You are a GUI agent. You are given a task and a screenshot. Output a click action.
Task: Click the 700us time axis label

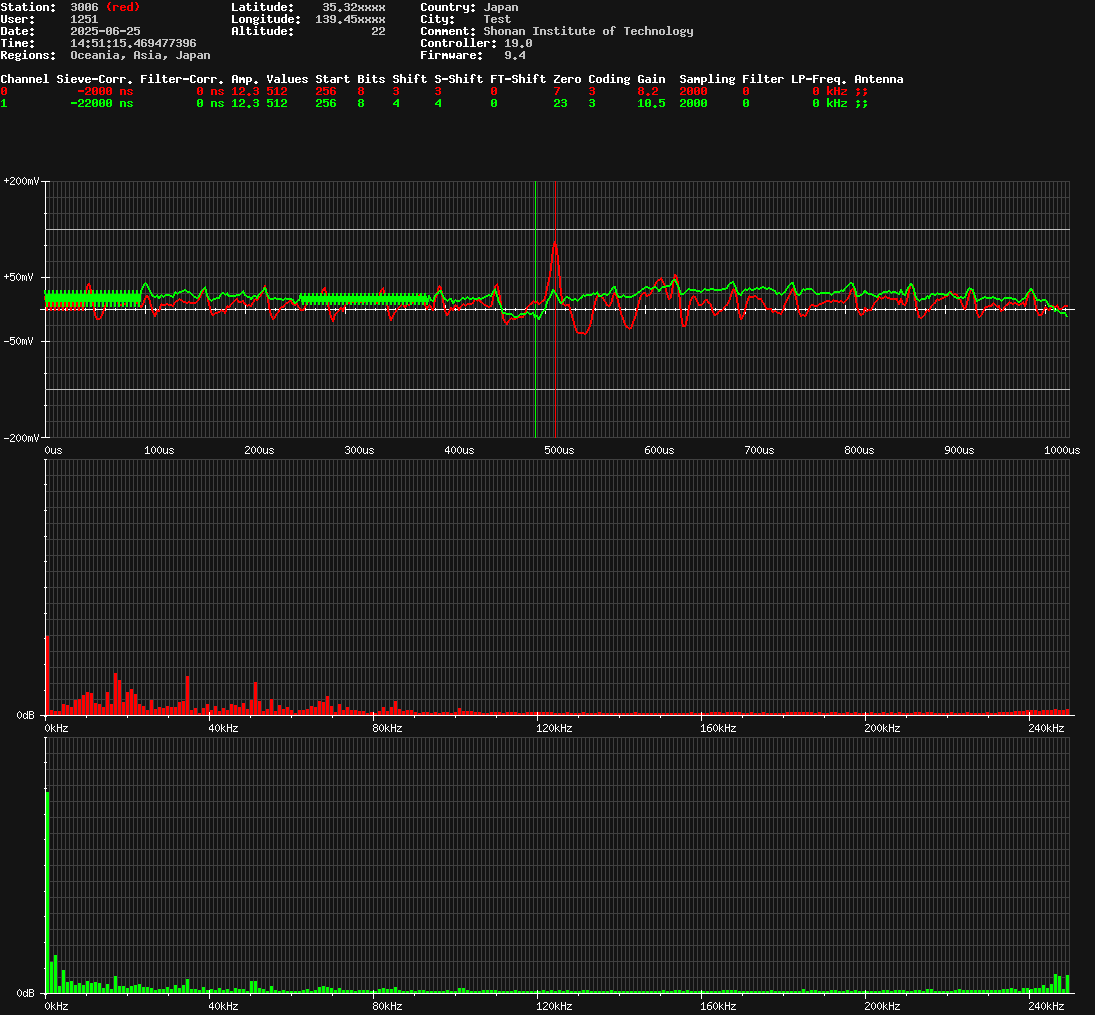coord(759,450)
